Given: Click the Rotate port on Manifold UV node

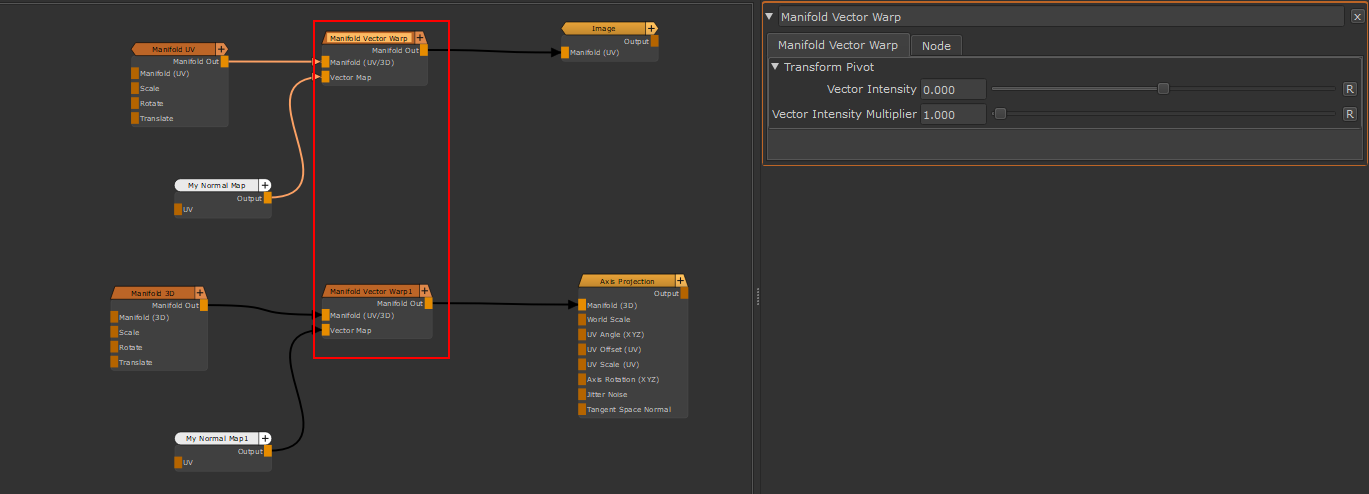Looking at the screenshot, I should click(135, 103).
